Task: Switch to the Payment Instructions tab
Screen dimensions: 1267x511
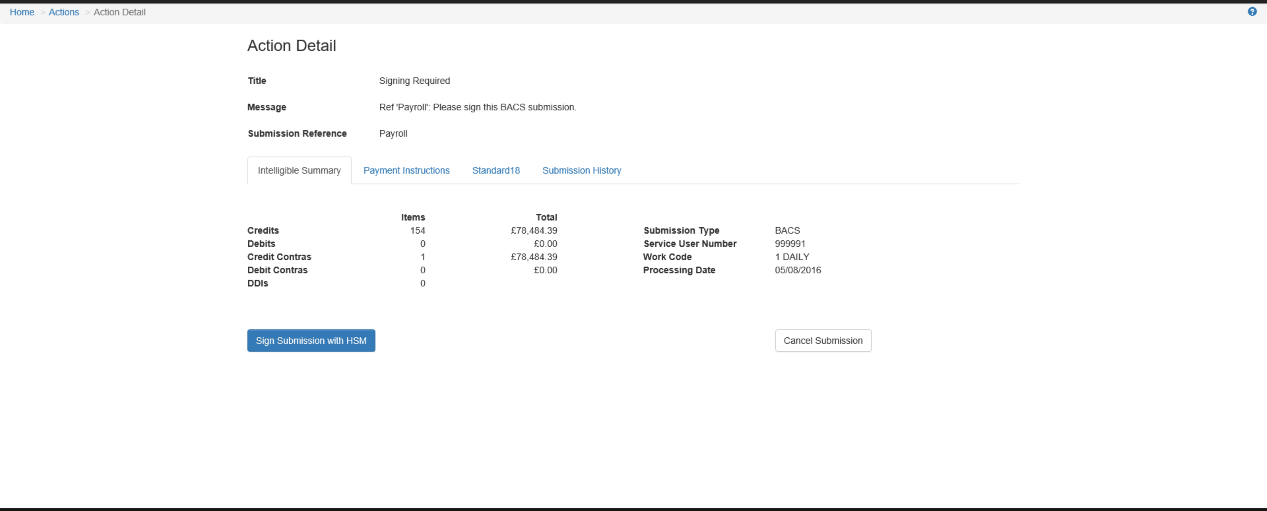Action: pos(406,171)
